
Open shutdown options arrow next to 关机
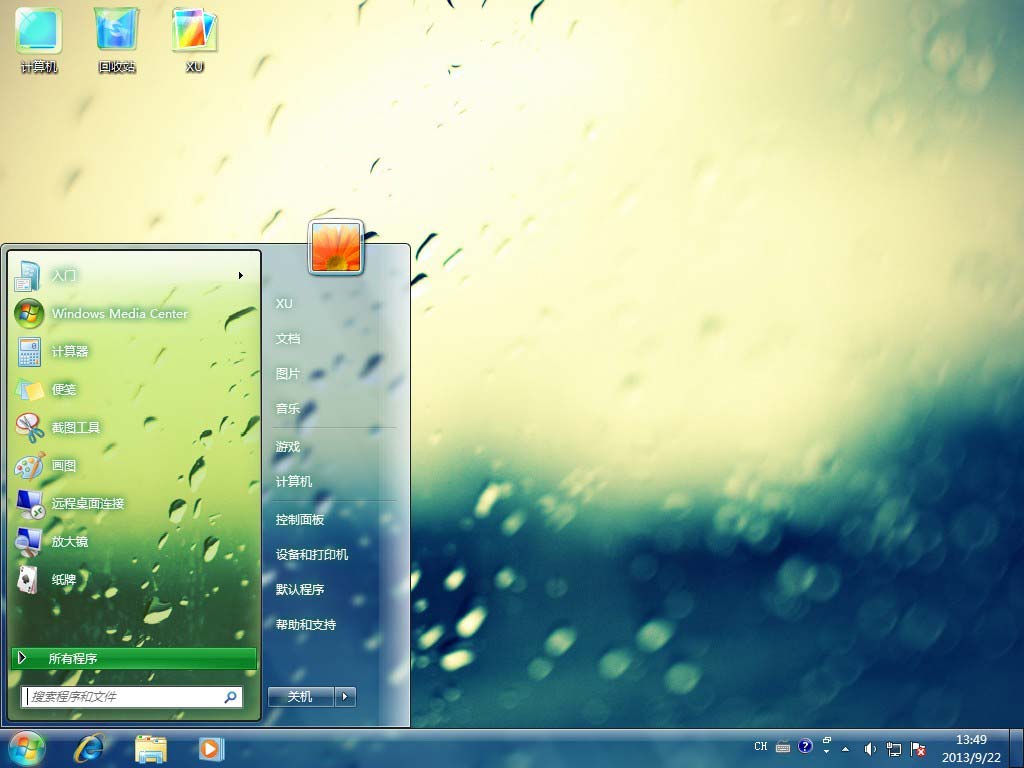345,697
